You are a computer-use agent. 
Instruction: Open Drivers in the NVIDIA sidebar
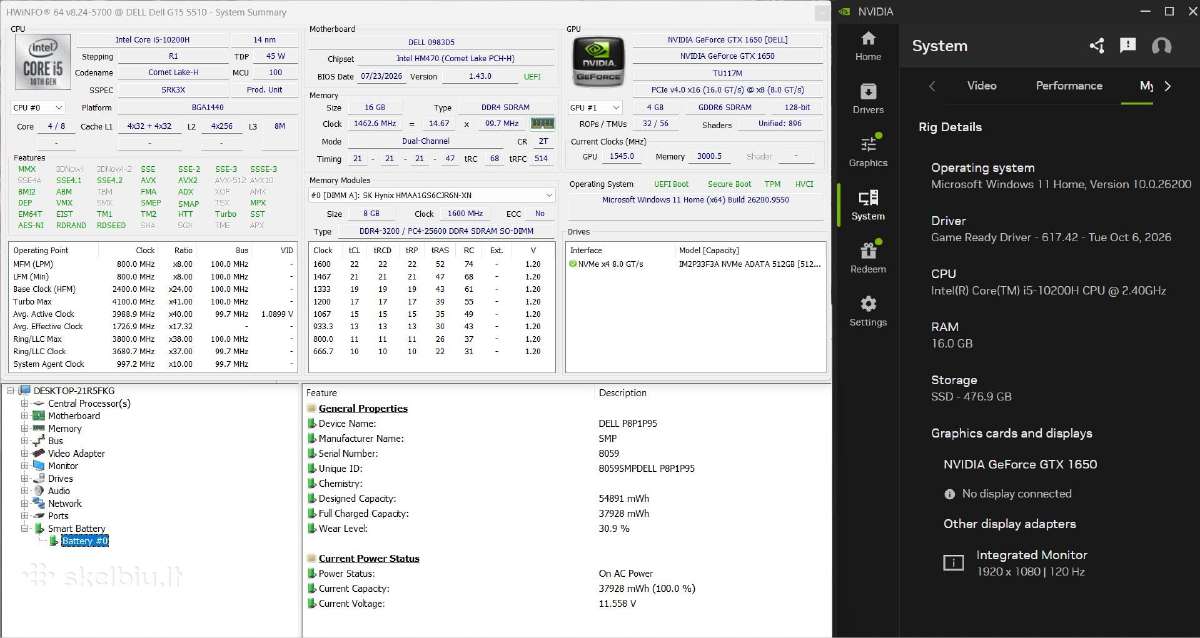[x=867, y=98]
